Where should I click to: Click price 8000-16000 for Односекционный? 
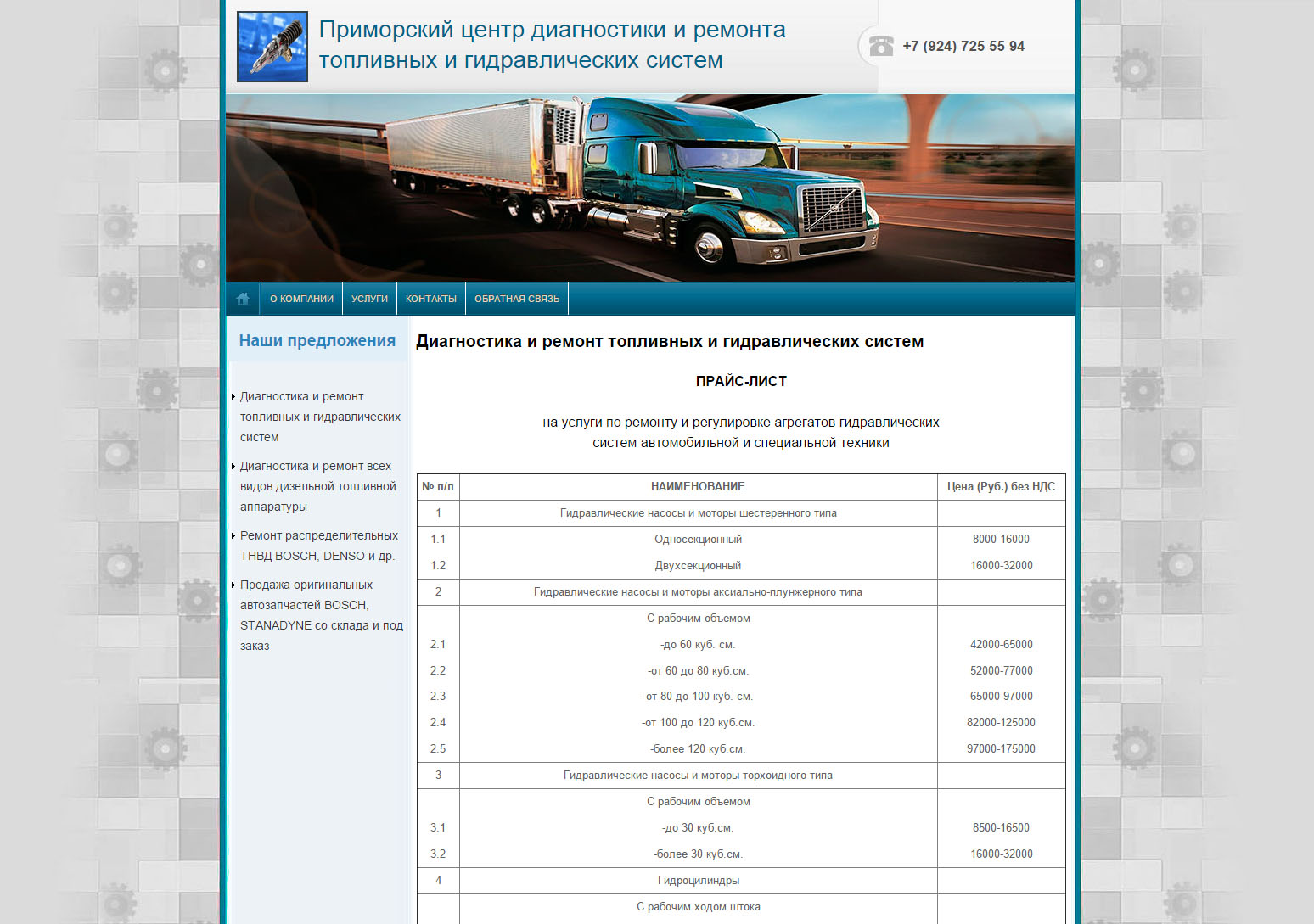(x=1001, y=539)
